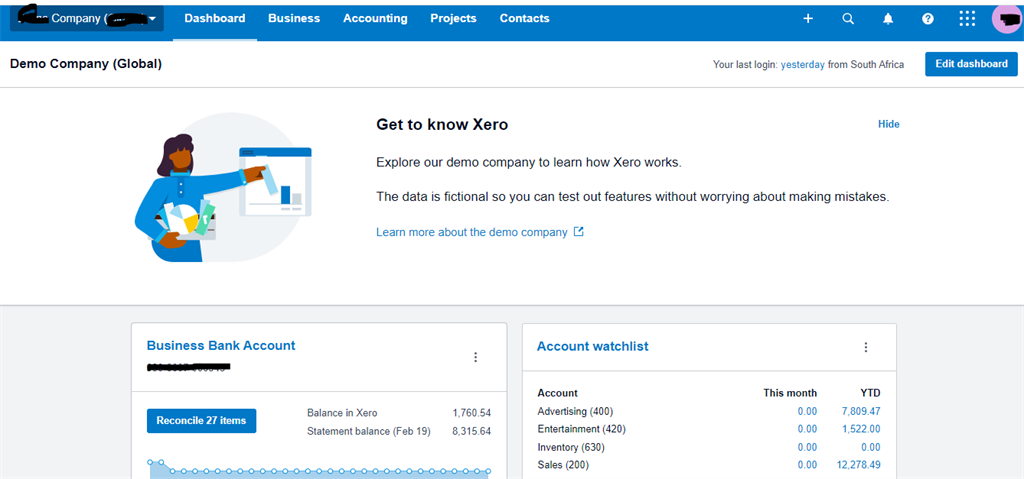Click the This month column header
The height and width of the screenshot is (479, 1024).
790,393
